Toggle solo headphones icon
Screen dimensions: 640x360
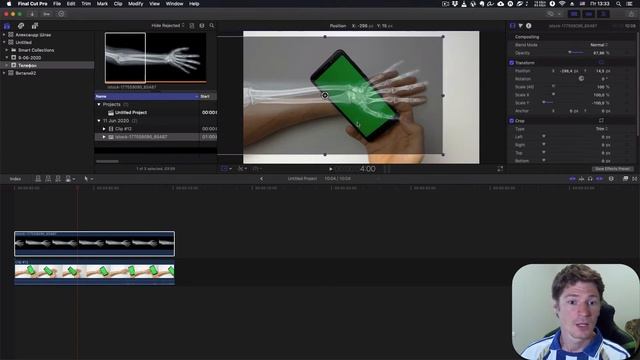click(590, 179)
